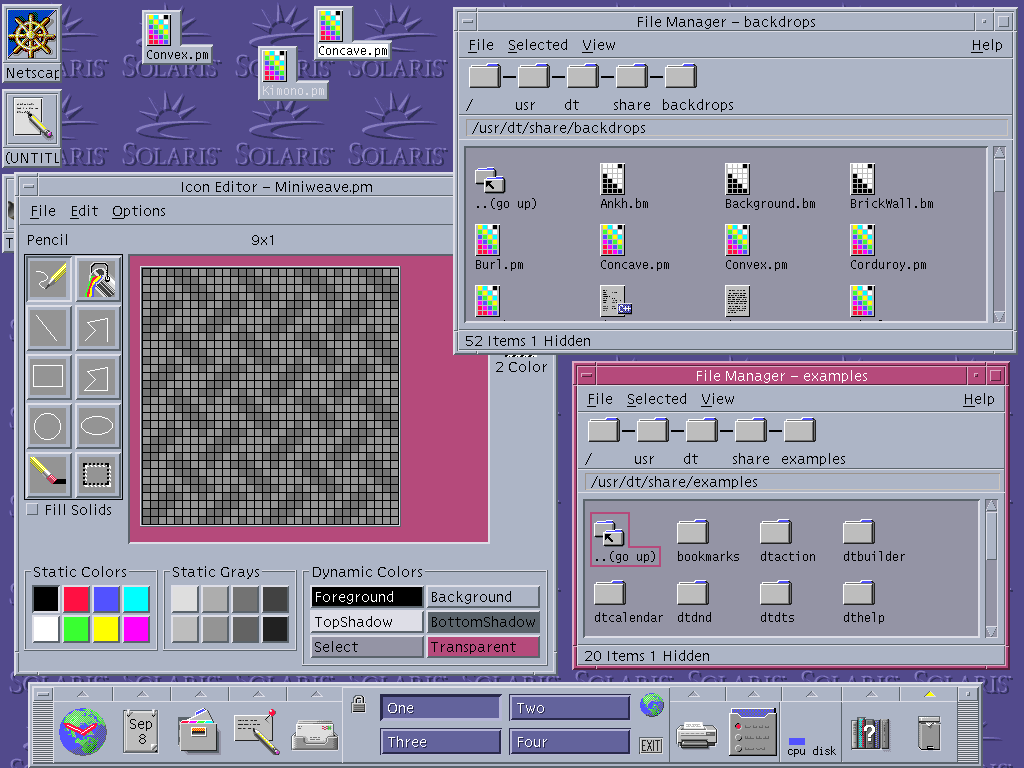Click the Kimono.pm desktop icon

(x=275, y=66)
